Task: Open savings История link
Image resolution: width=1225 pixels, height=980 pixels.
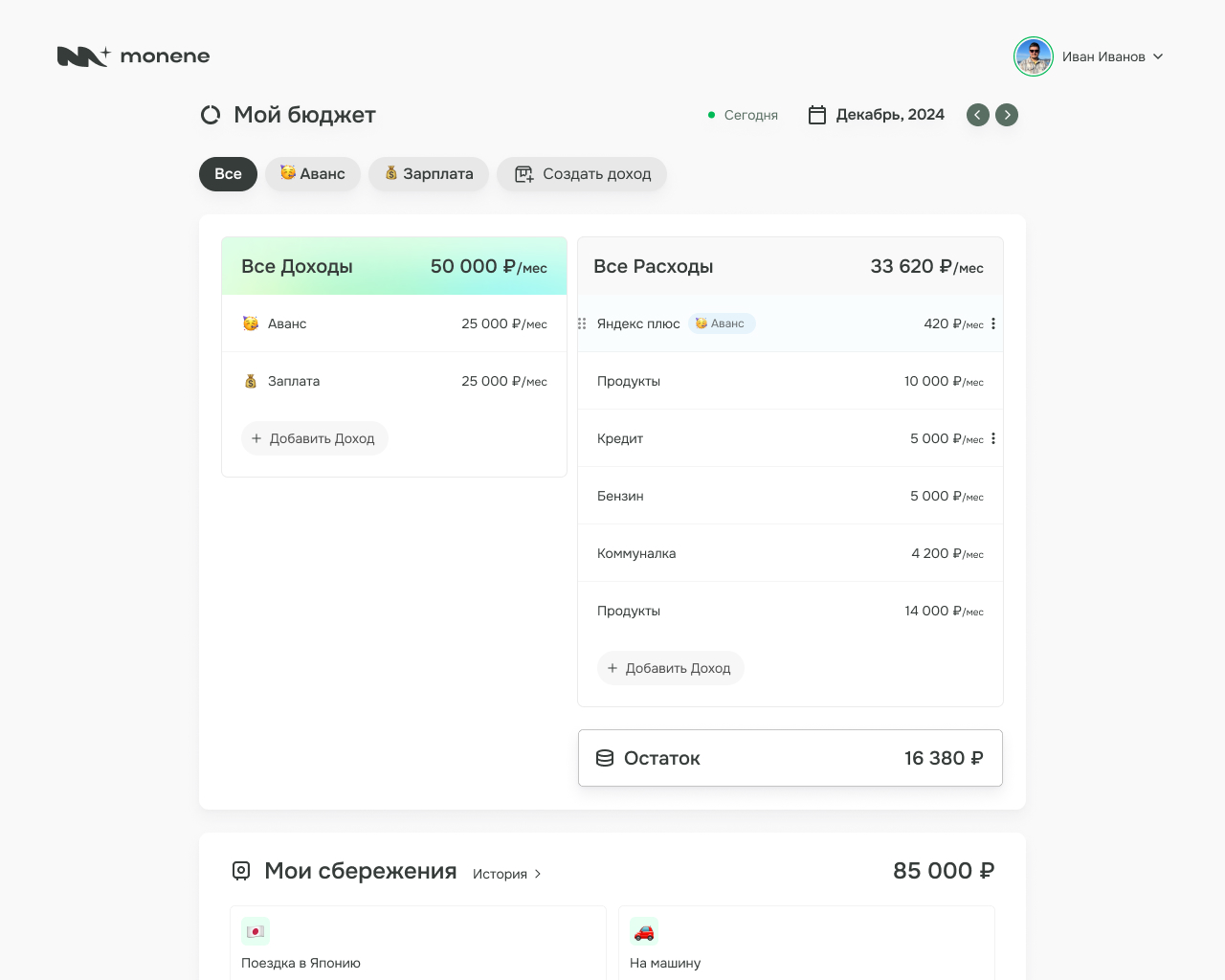Action: pyautogui.click(x=507, y=874)
